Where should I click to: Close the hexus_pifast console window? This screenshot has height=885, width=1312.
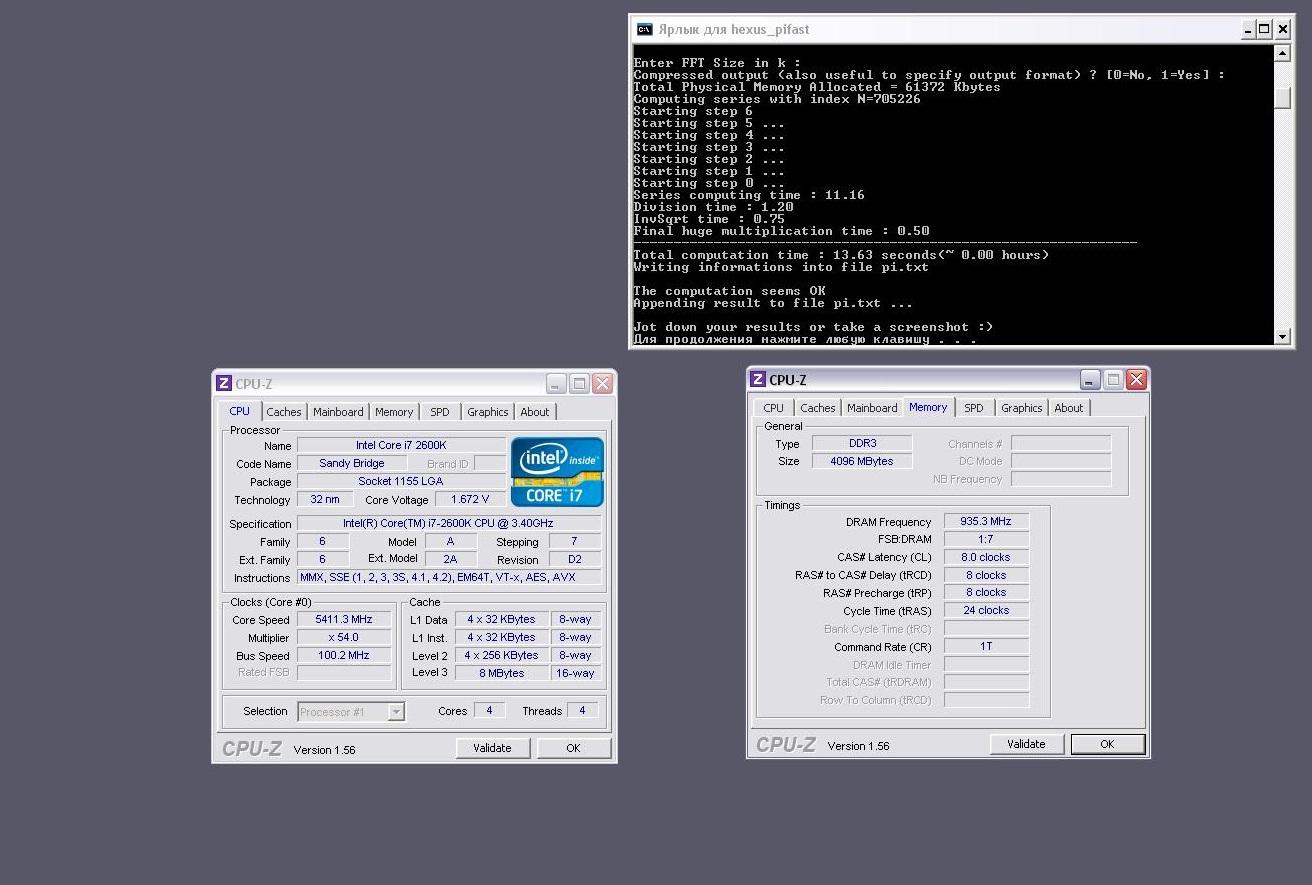pos(1283,29)
